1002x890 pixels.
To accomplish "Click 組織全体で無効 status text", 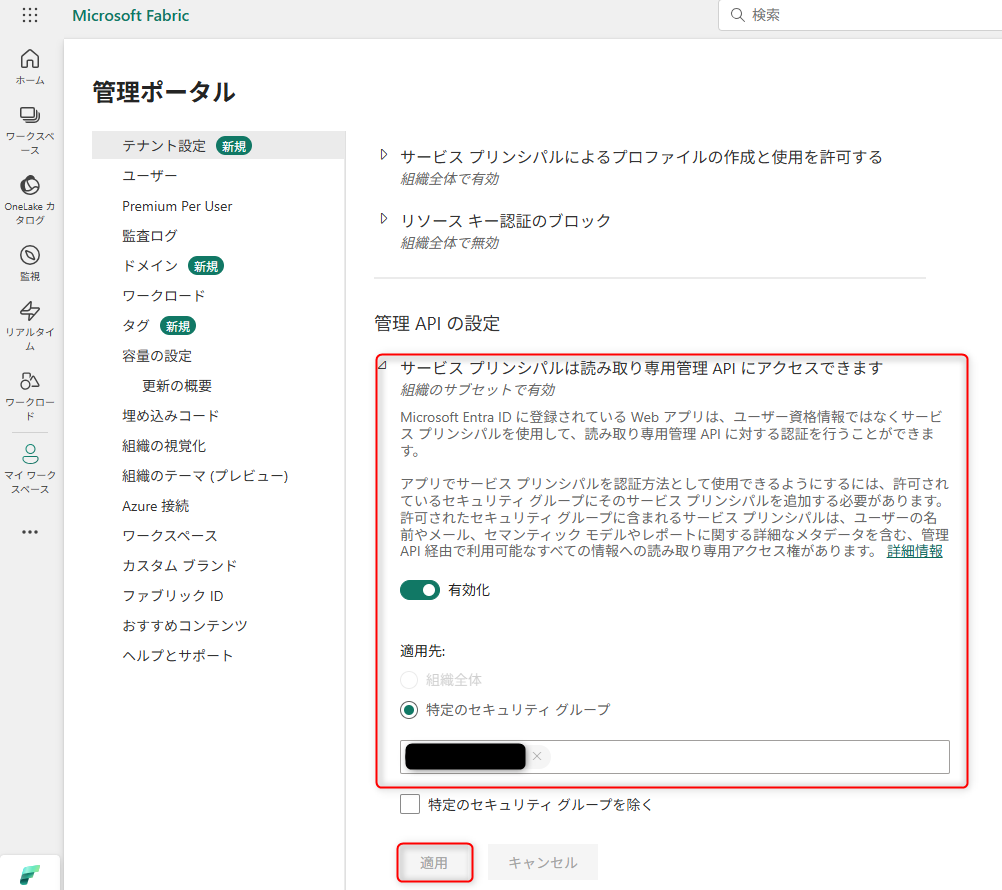I will (x=449, y=243).
